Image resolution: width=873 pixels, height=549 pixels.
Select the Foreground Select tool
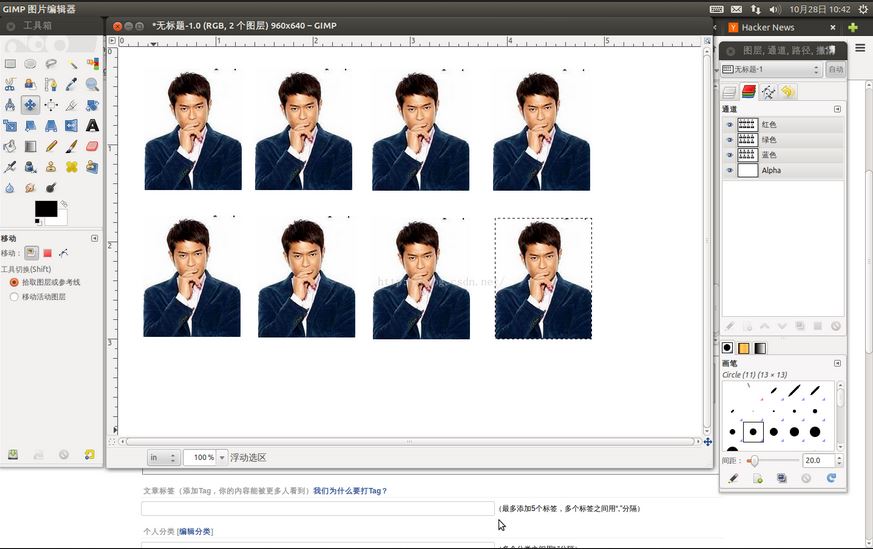coord(30,84)
